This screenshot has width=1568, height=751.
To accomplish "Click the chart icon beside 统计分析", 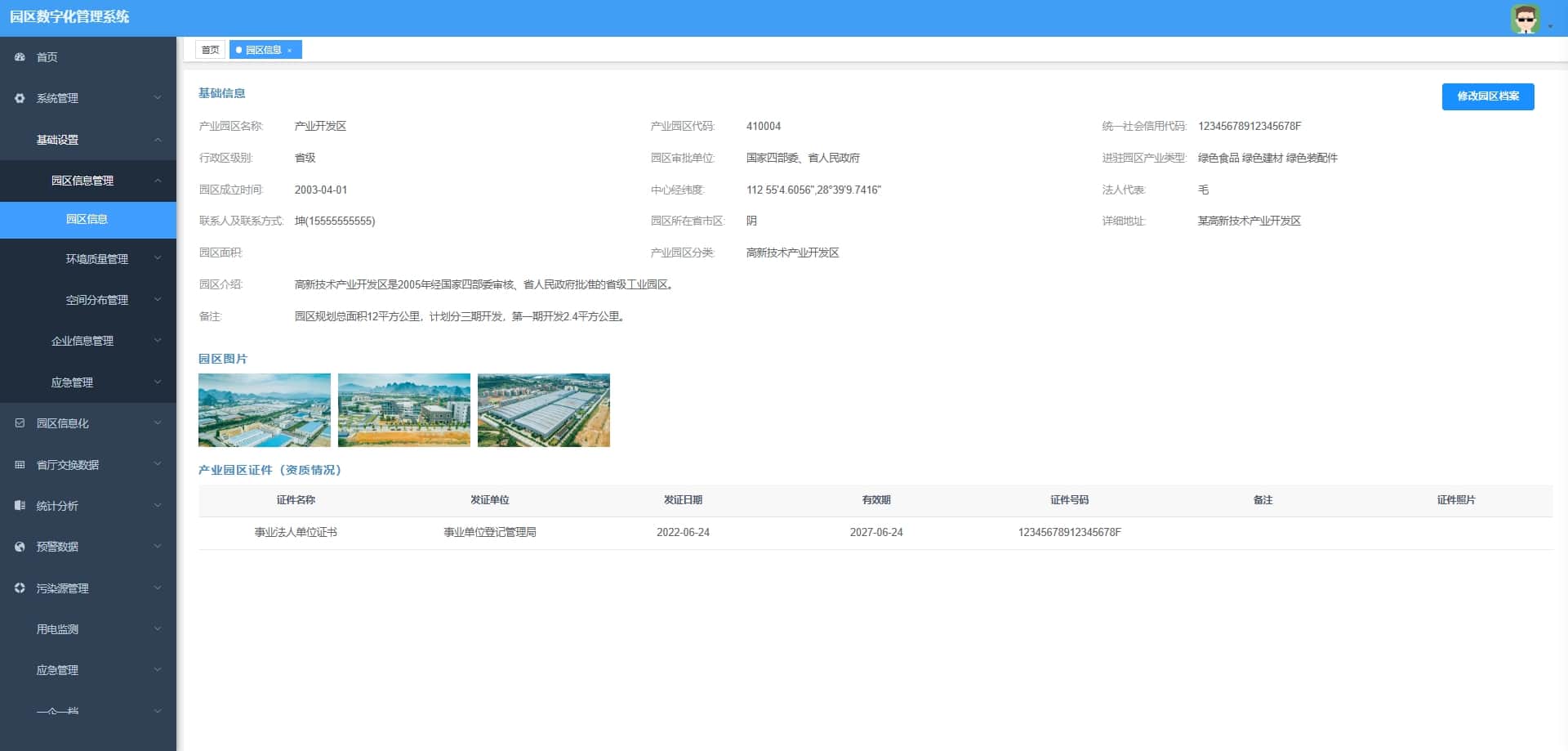I will 20,506.
